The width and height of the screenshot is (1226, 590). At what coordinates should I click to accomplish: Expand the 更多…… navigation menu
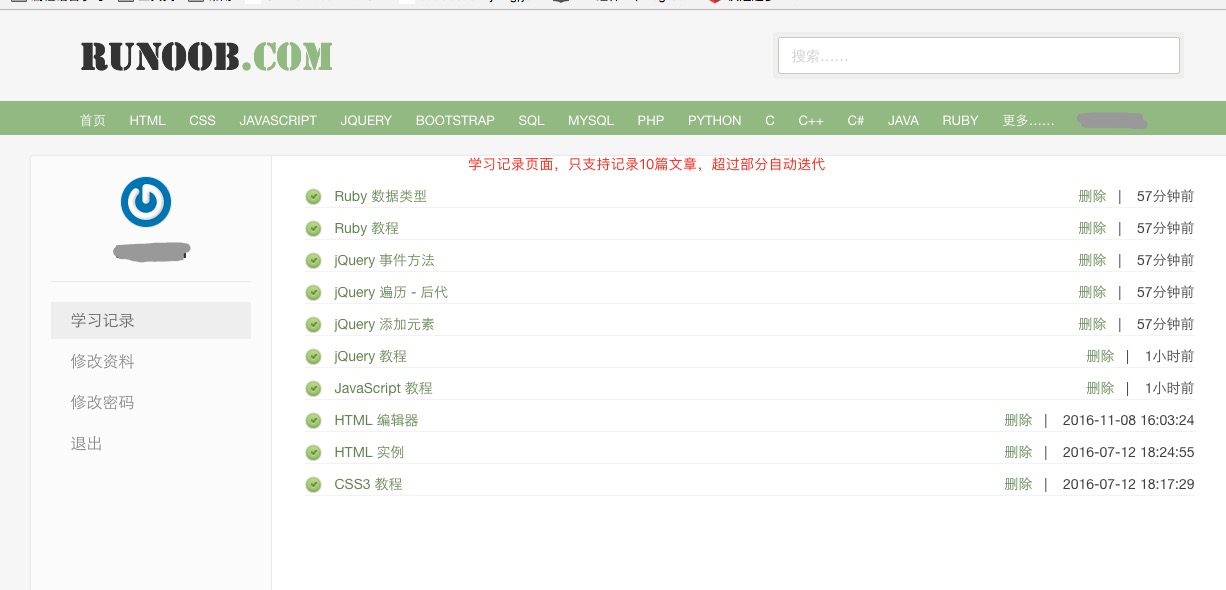coord(1028,120)
